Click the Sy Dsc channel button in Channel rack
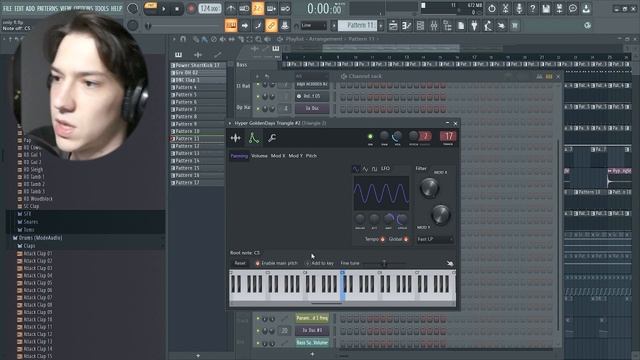The width and height of the screenshot is (640, 360). click(x=312, y=108)
